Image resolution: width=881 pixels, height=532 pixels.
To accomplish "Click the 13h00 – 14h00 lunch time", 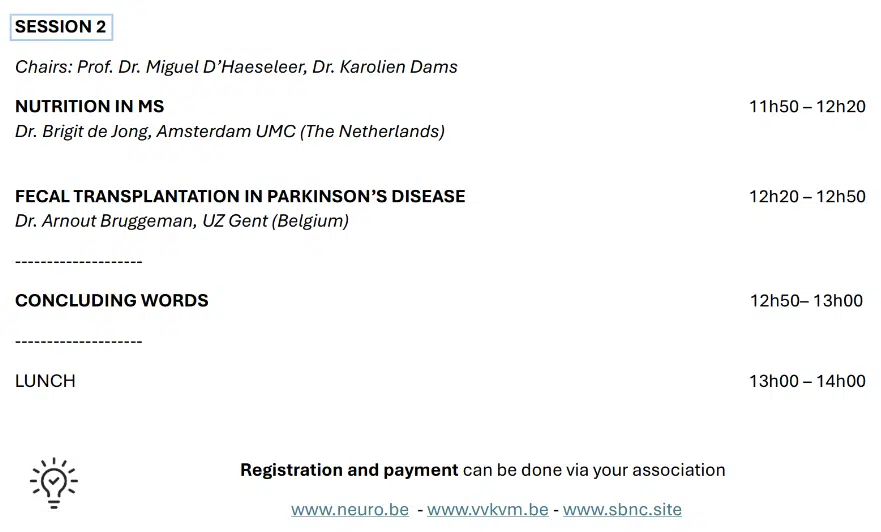I will (807, 381).
